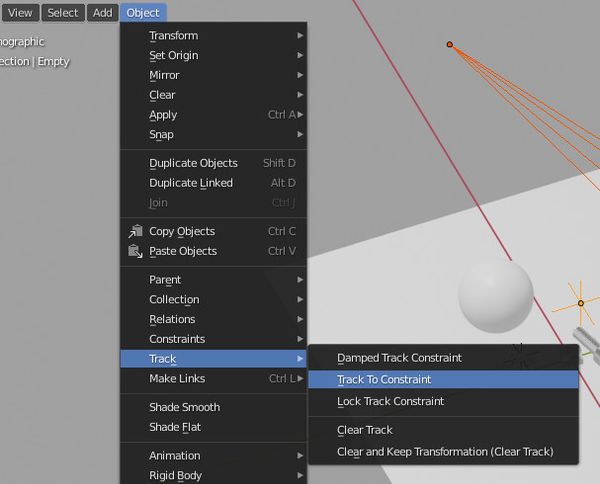Open the Apply submenu
The image size is (600, 484).
214,115
